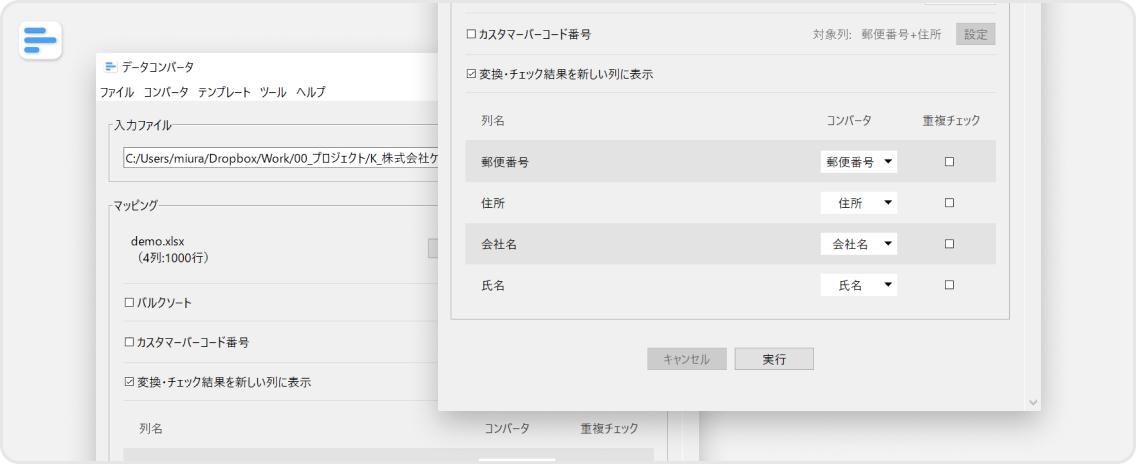Check 重複チェック for 住所 row
This screenshot has height=464, width=1136.
click(x=949, y=203)
